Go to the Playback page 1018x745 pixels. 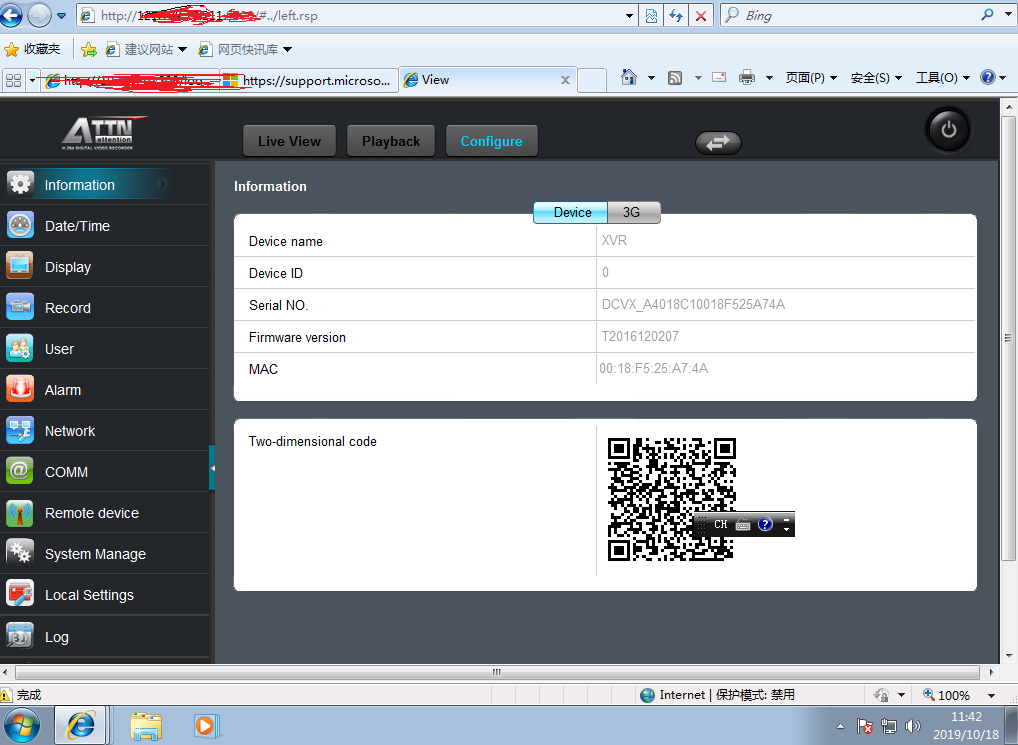(x=391, y=141)
